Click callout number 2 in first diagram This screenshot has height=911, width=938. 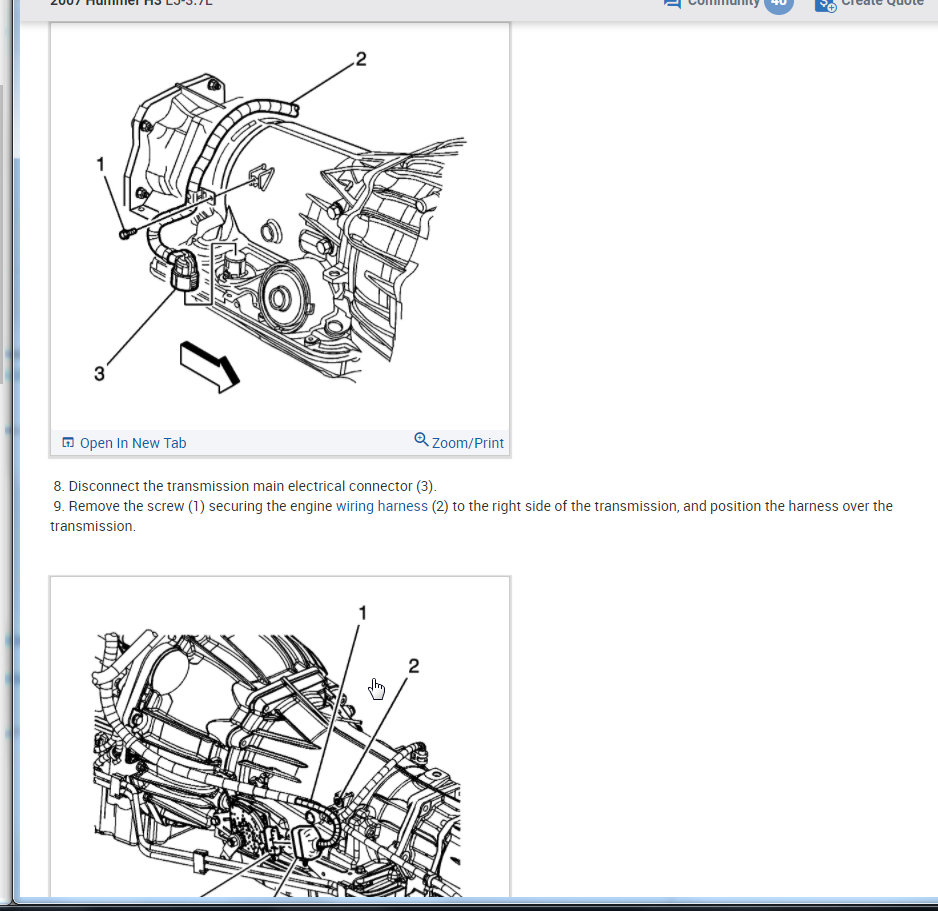click(360, 60)
